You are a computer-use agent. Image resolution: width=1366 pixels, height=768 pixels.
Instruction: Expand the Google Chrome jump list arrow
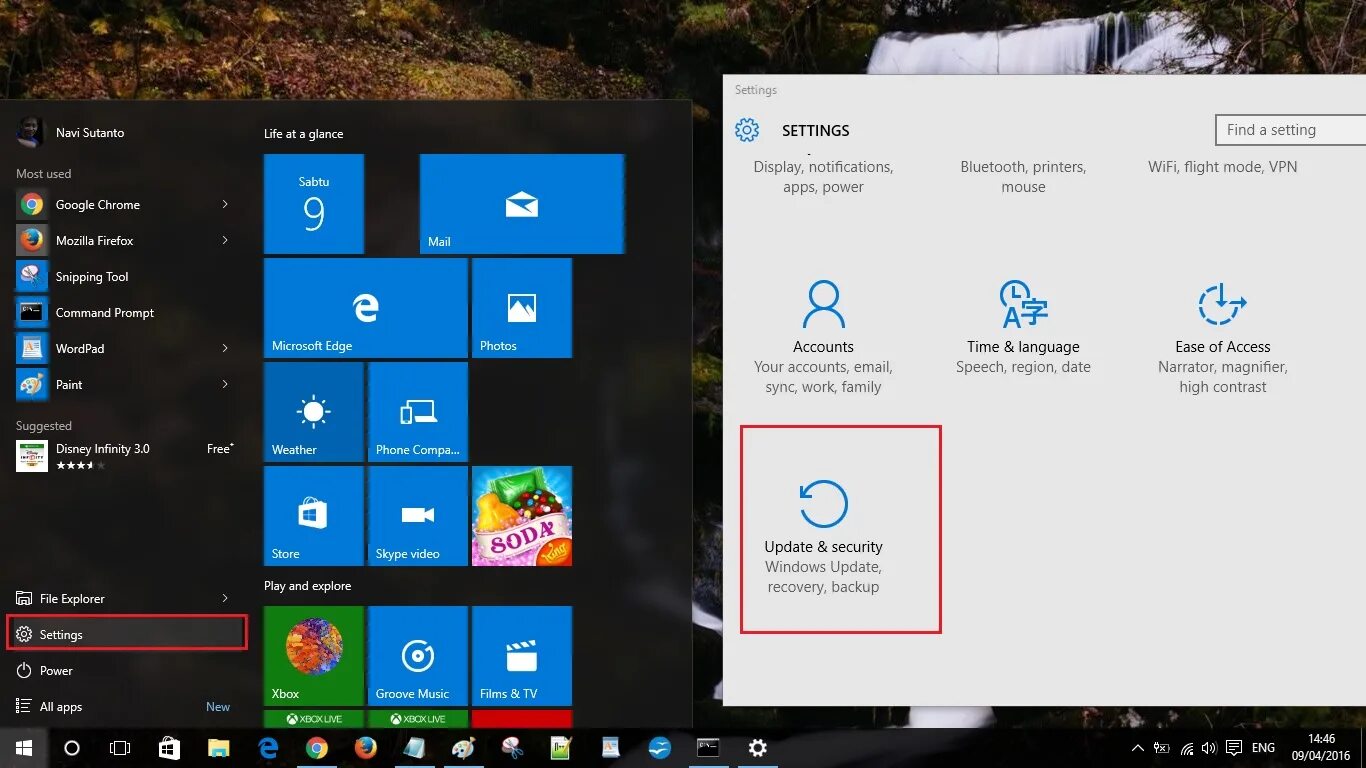(225, 204)
